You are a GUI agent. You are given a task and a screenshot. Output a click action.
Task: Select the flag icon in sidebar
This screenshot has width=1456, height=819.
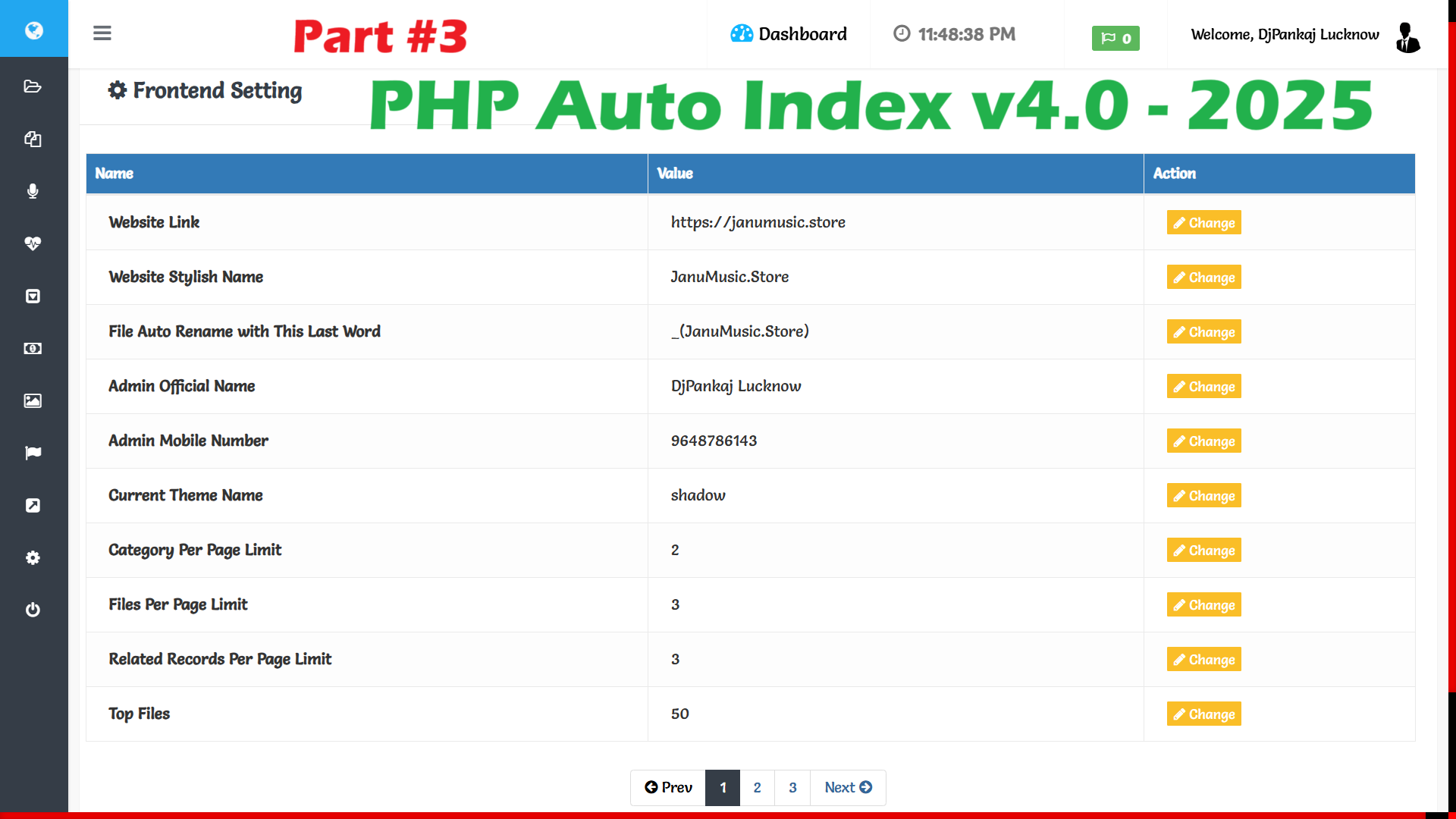pos(34,452)
